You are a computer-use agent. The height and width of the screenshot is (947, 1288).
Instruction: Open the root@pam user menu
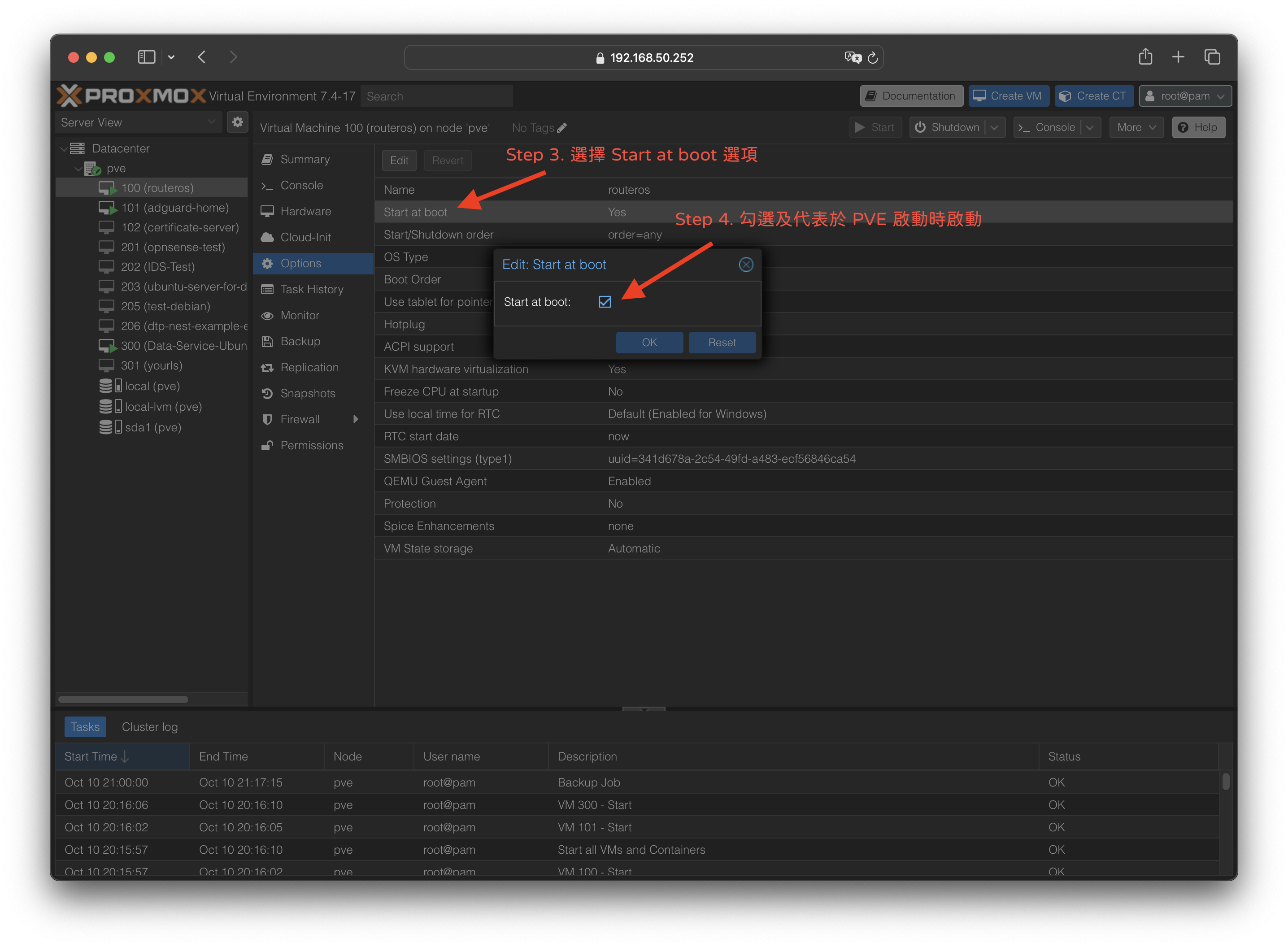(1185, 96)
